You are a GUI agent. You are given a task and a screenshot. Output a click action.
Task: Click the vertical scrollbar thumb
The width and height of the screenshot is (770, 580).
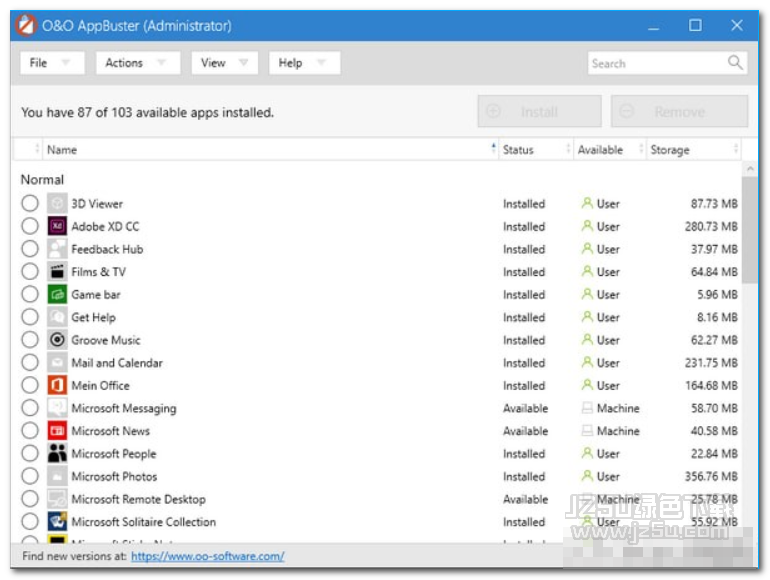point(749,230)
